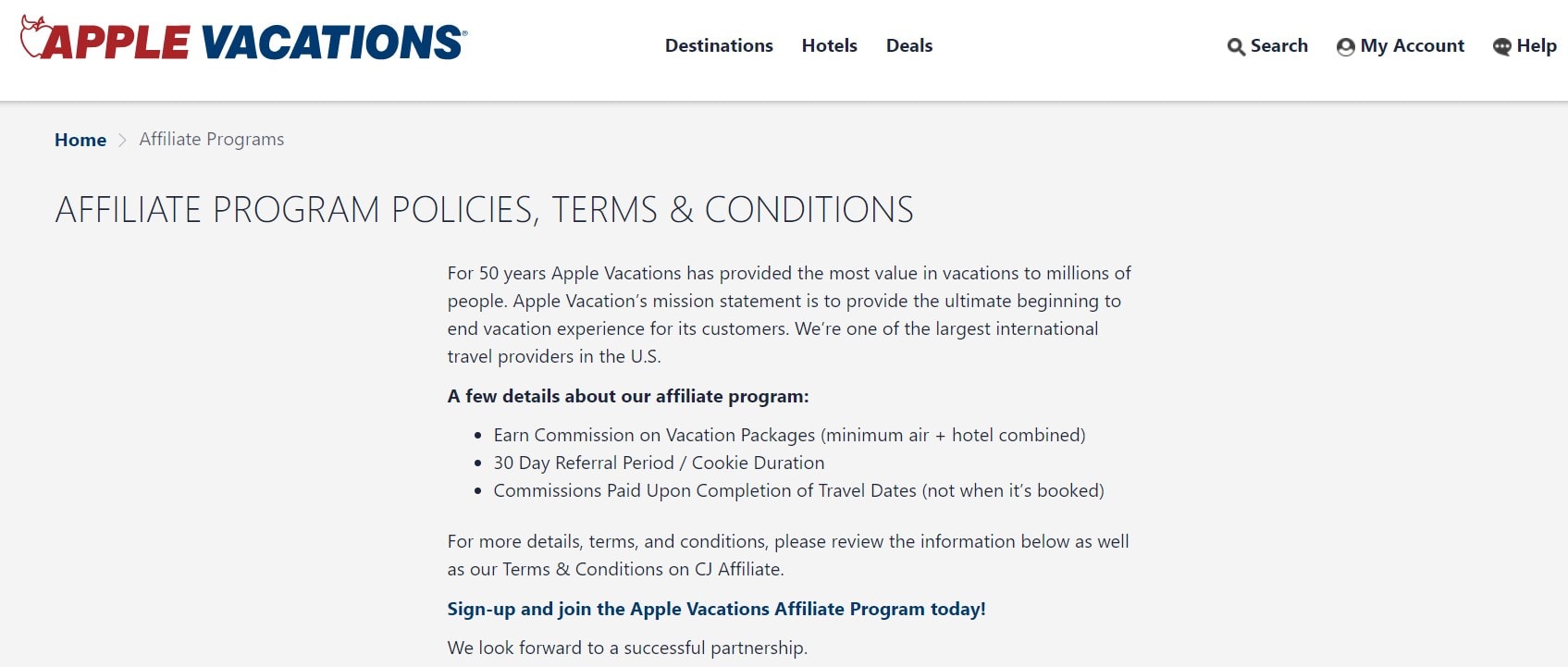Click the breadcrumb chevron separator after Home
This screenshot has height=667, width=1568.
pos(122,140)
